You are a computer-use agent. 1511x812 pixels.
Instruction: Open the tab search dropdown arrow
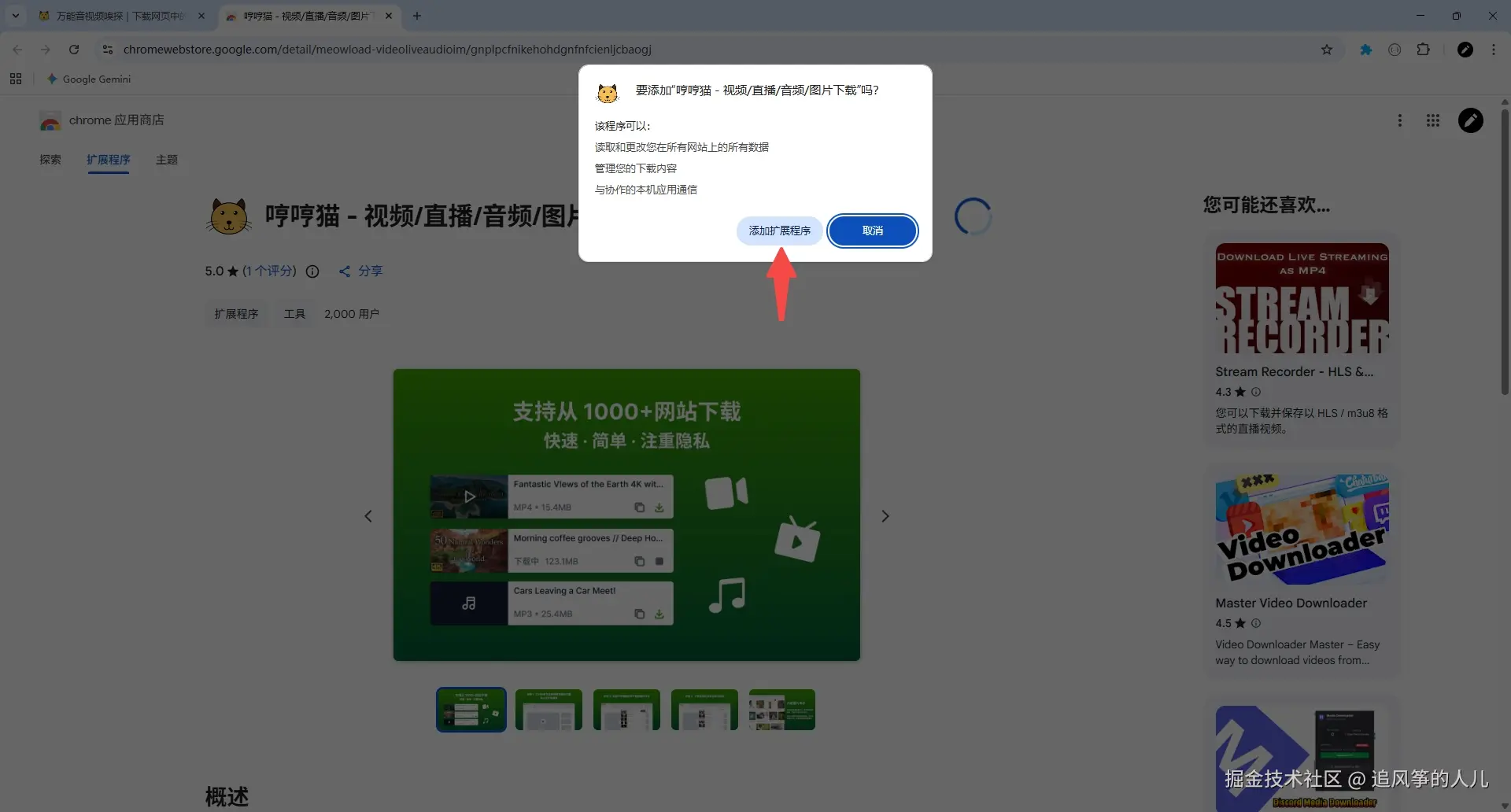[15, 15]
